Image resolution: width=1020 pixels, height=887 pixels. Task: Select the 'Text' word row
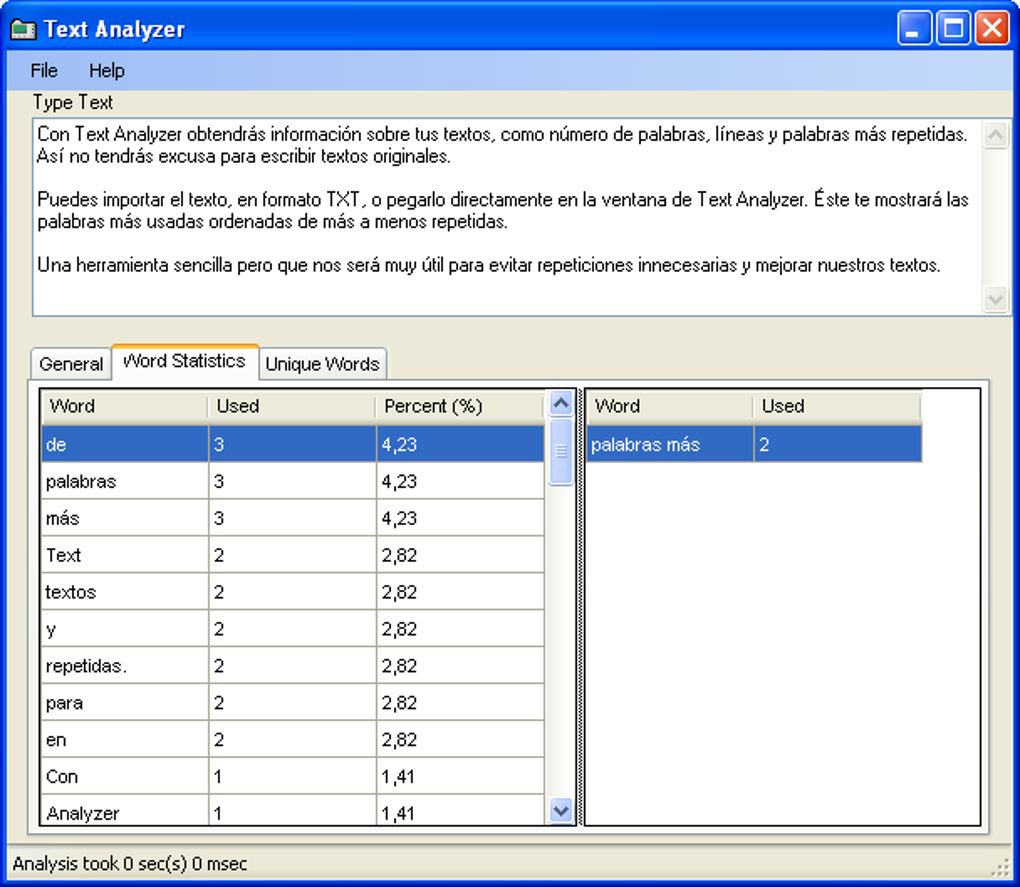[293, 555]
